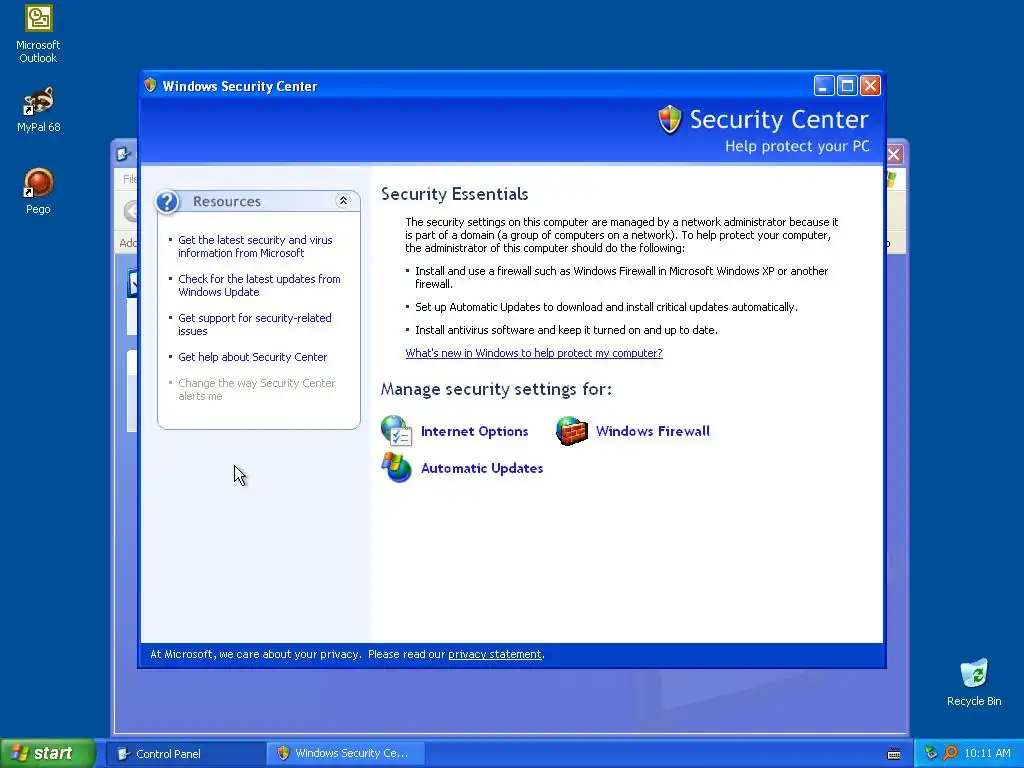Click the 'Set up Automatic Updates' bullet text
Image resolution: width=1024 pixels, height=768 pixels.
(x=606, y=307)
